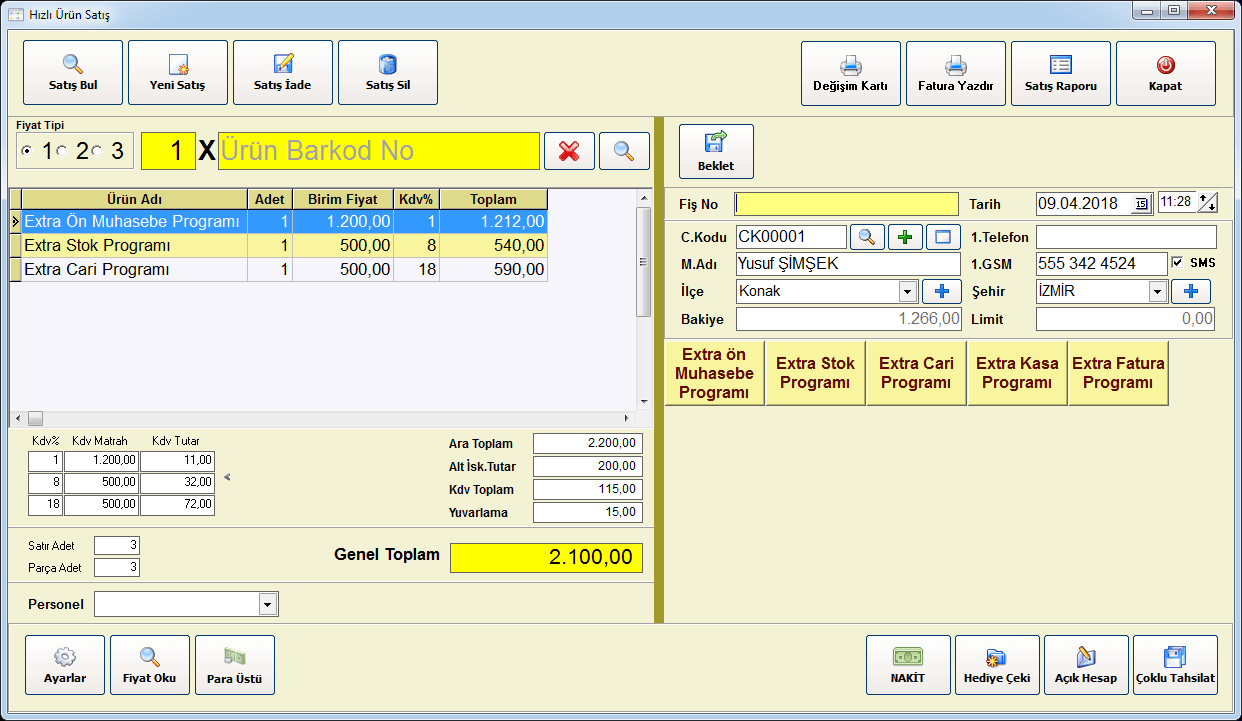The width and height of the screenshot is (1242, 721).
Task: Click the Fiyat Oku price check button
Action: [x=150, y=665]
